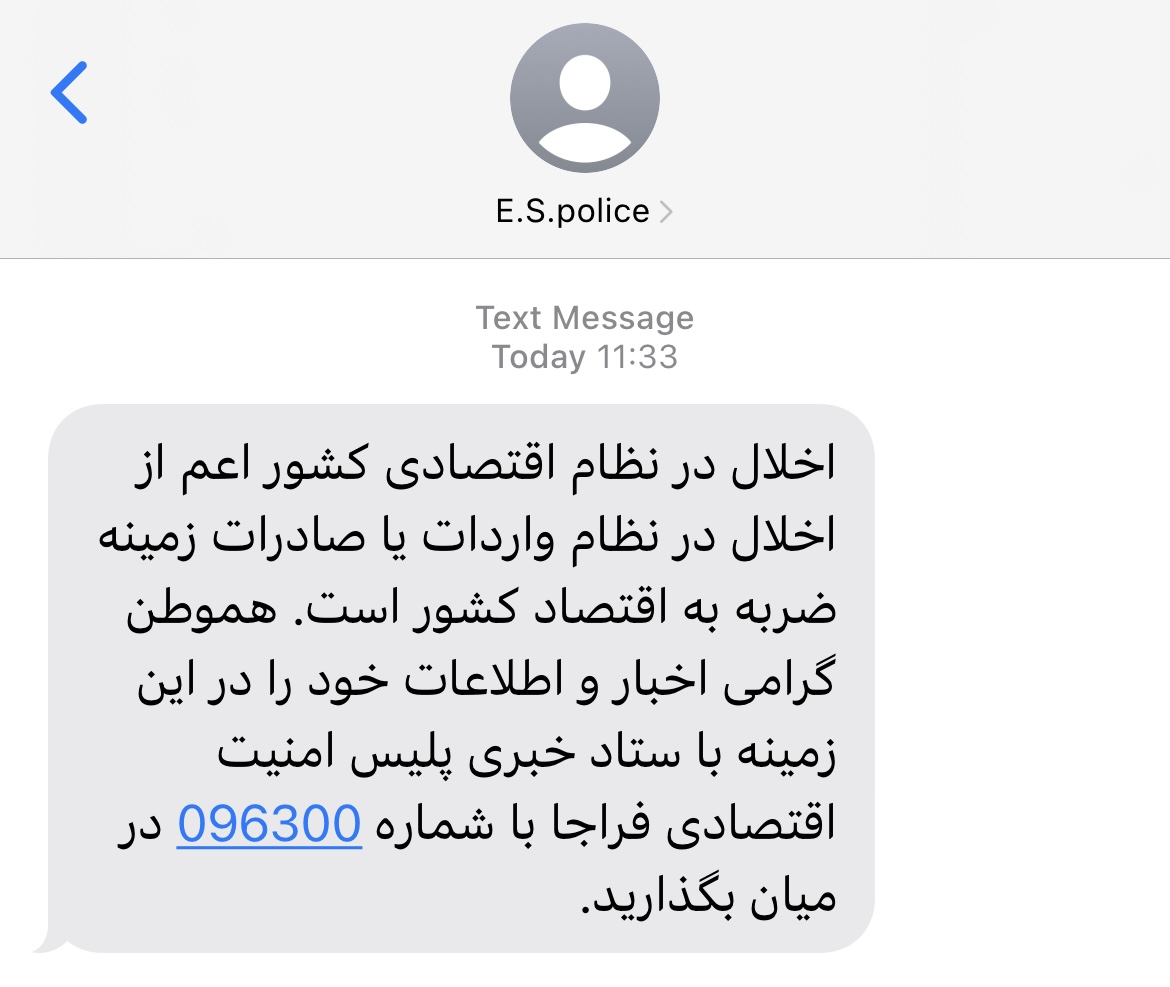Click the word پلیس in message
1170x987 pixels.
click(401, 753)
